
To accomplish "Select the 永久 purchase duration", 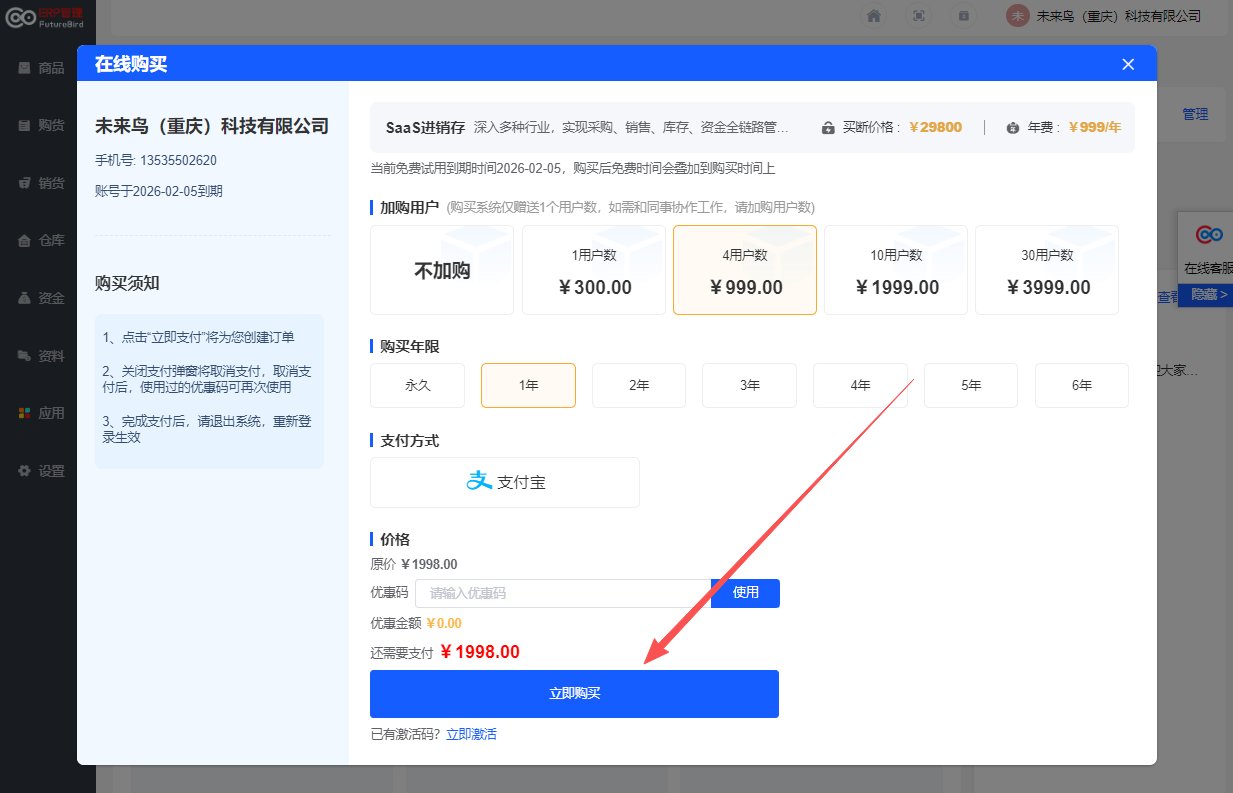I will [417, 385].
